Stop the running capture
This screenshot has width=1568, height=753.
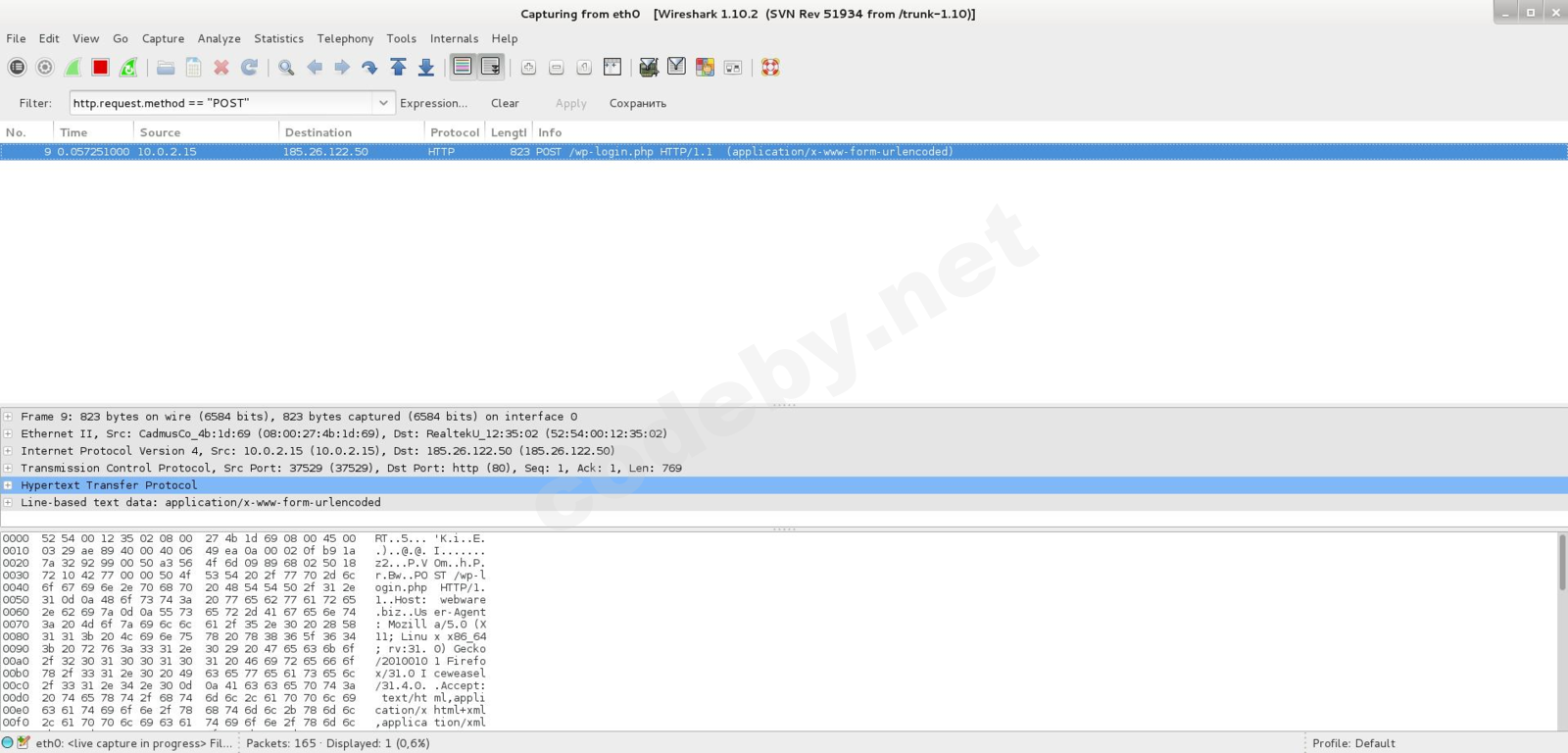(x=100, y=68)
